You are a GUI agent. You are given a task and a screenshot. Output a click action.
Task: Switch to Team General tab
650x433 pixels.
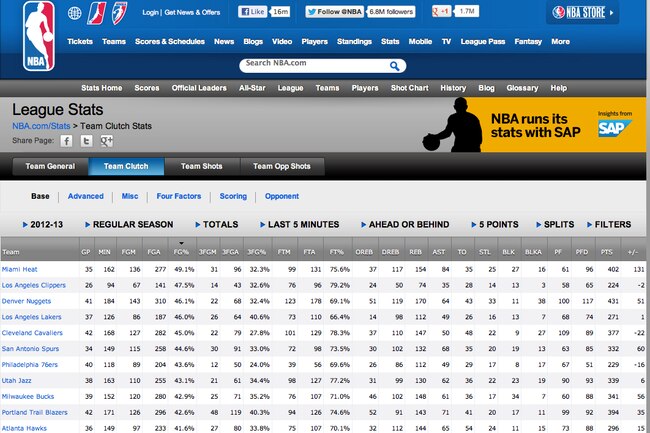click(50, 166)
